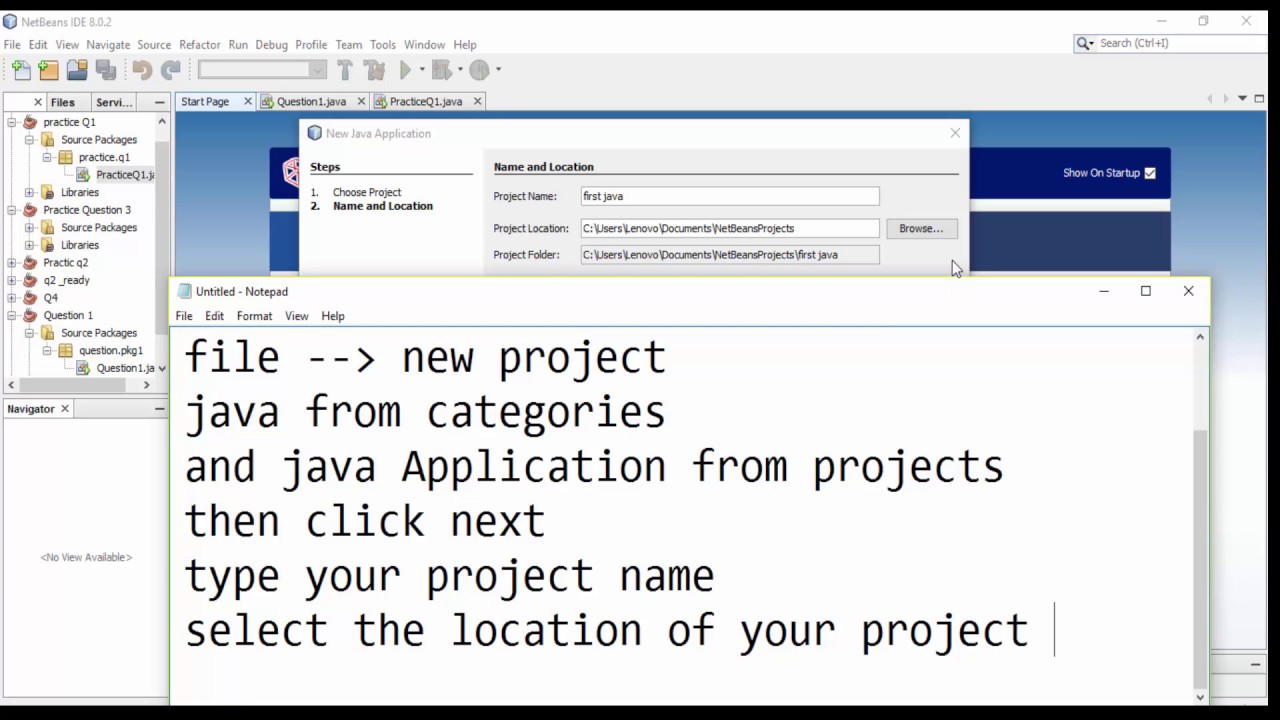Collapse the question.pkg1 package node
The image size is (1280, 720).
[48, 350]
